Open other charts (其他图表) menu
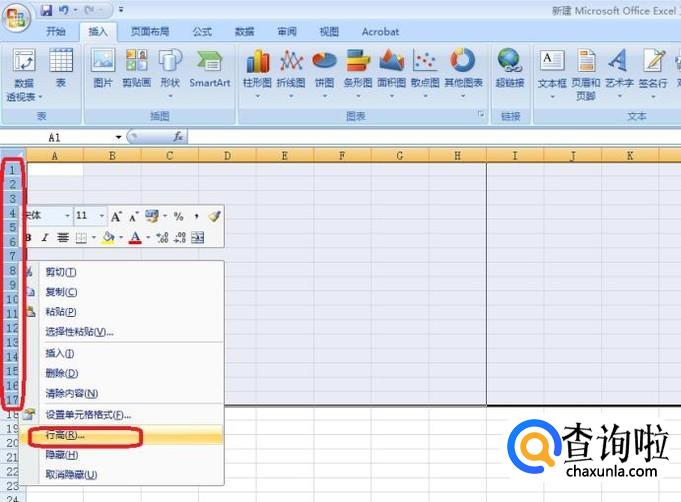This screenshot has width=681, height=502. tap(463, 73)
